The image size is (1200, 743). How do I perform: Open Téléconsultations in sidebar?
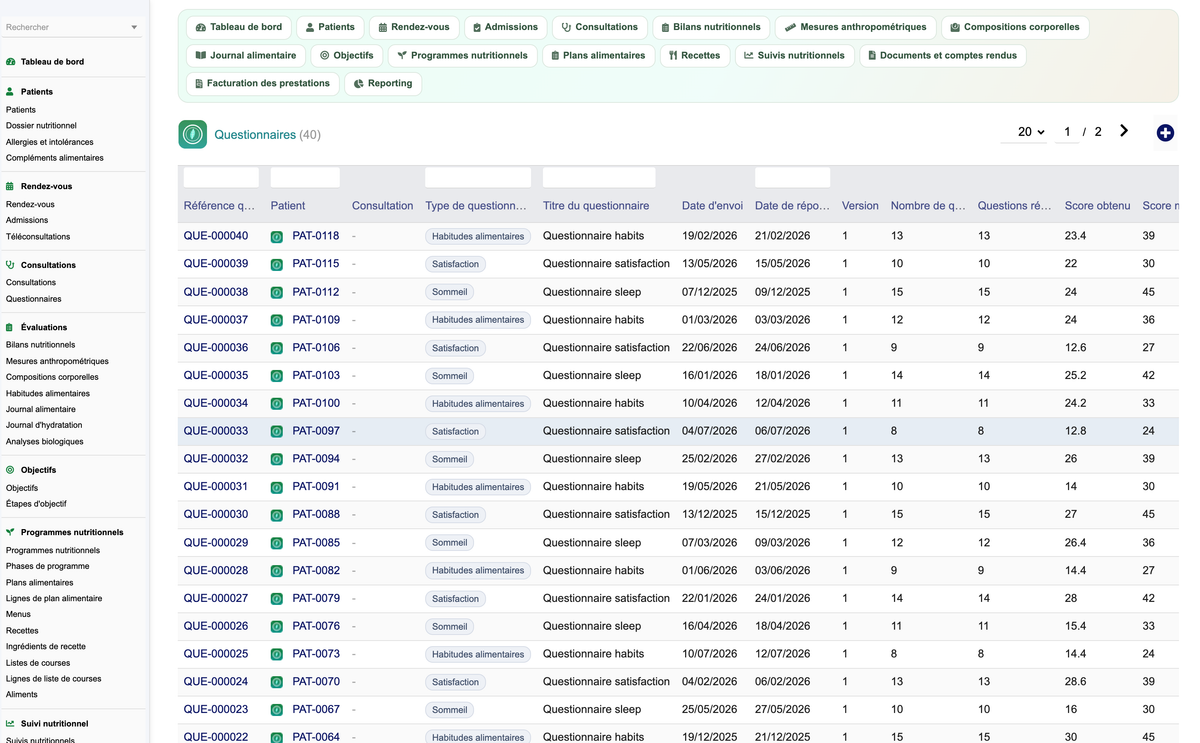pyautogui.click(x=38, y=237)
